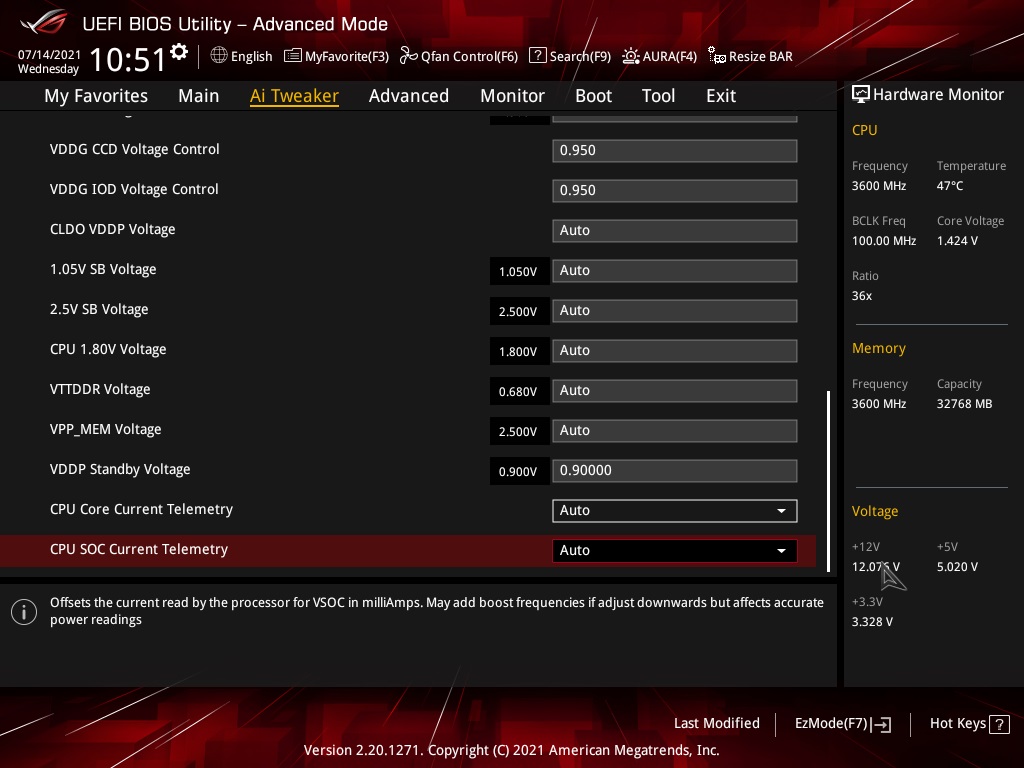1024x768 pixels.
Task: Open the My Favorites tab
Action: pos(96,96)
